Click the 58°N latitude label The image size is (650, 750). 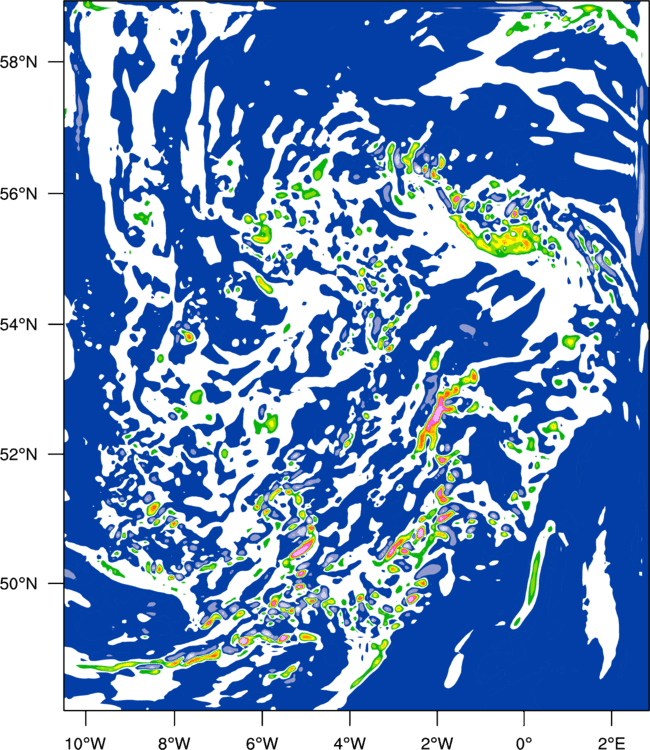pyautogui.click(x=19, y=62)
